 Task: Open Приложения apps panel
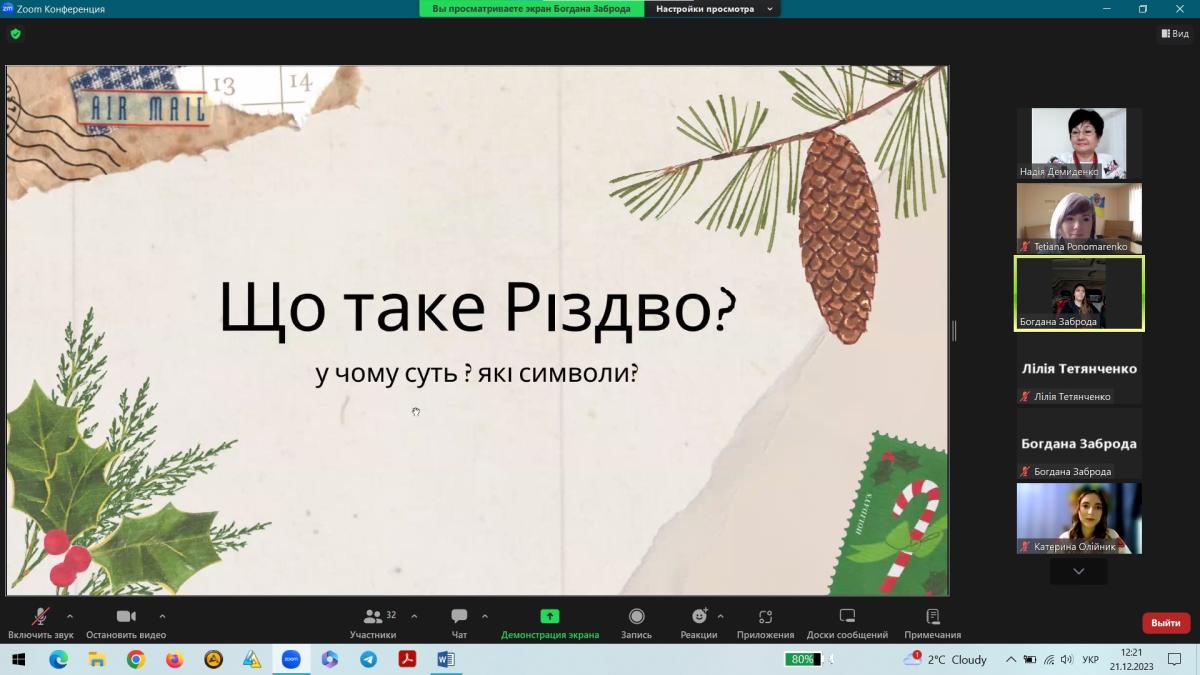point(765,622)
